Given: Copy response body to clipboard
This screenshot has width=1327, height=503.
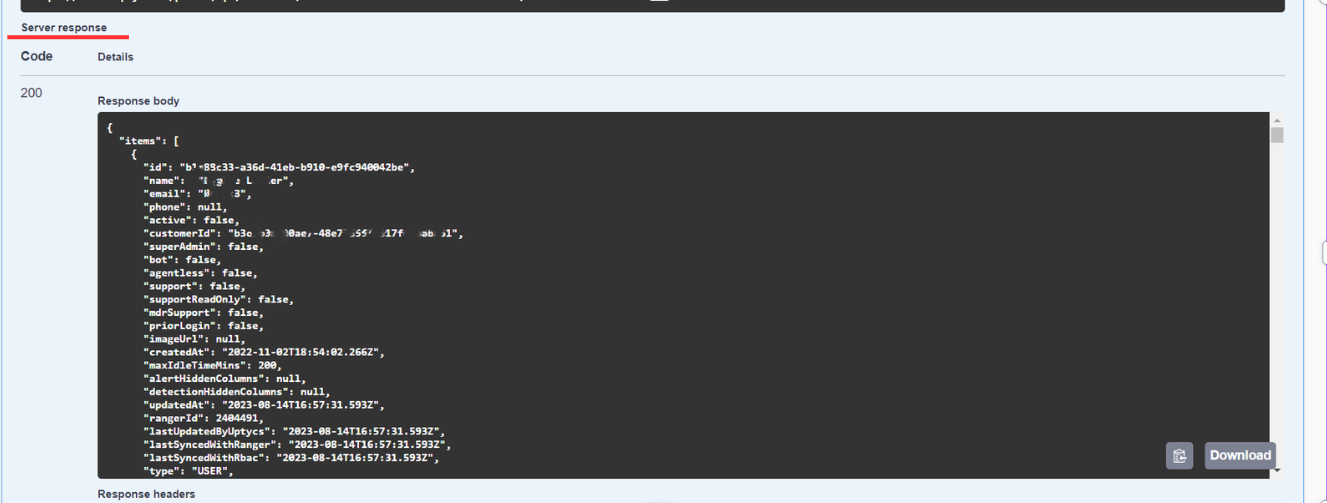Looking at the screenshot, I should (x=1179, y=456).
